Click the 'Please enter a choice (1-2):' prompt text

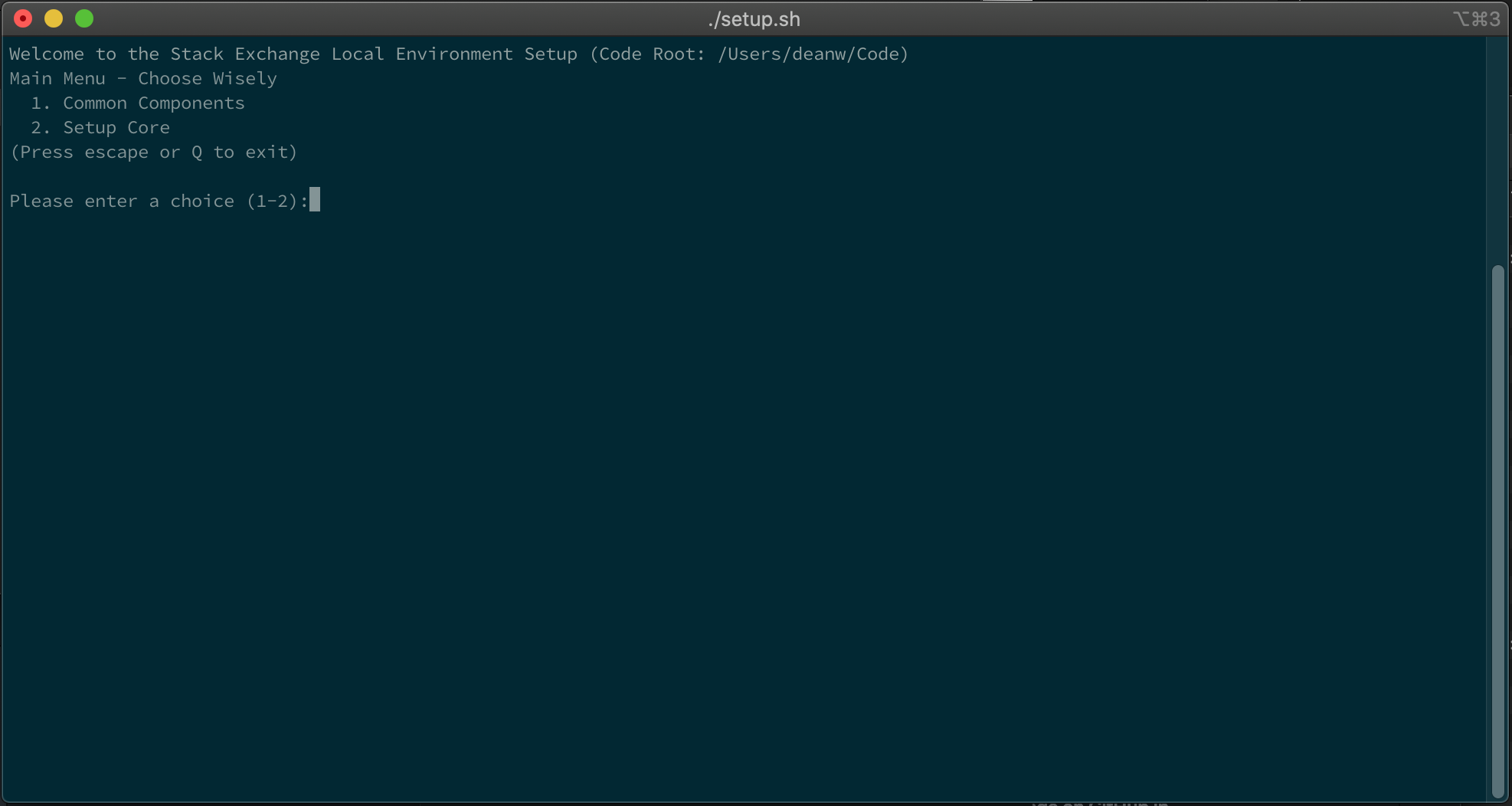(159, 202)
